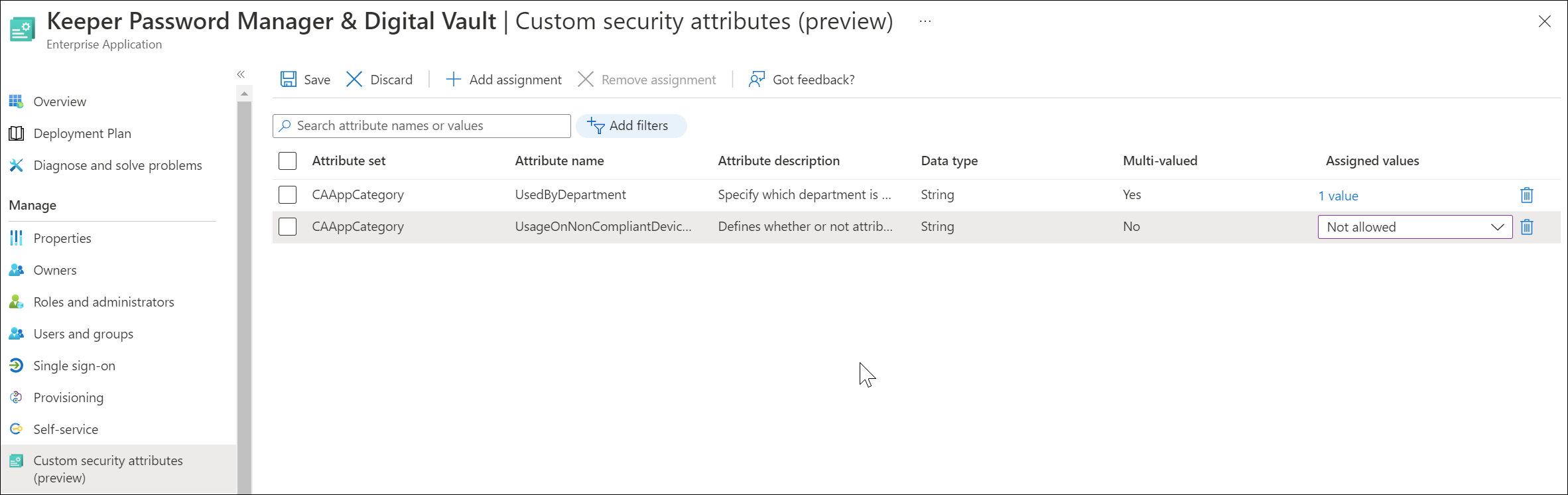Click the UsageOnNonCompliantDevic... name cell

603,226
